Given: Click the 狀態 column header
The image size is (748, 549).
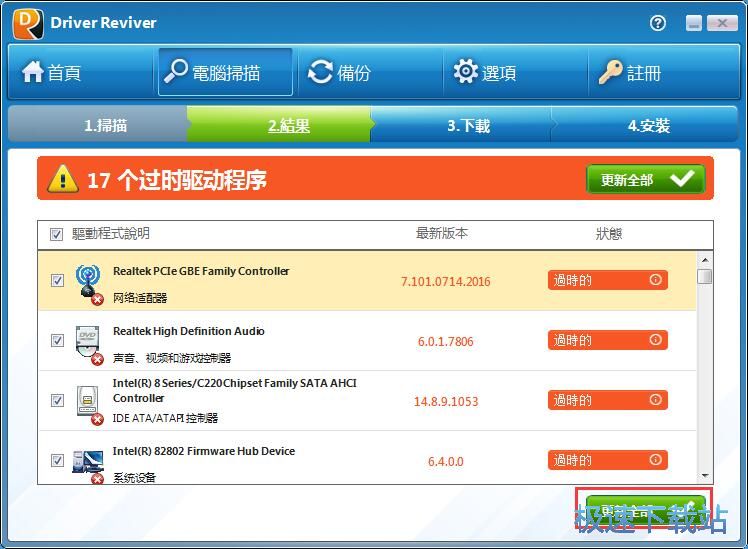Looking at the screenshot, I should click(609, 234).
